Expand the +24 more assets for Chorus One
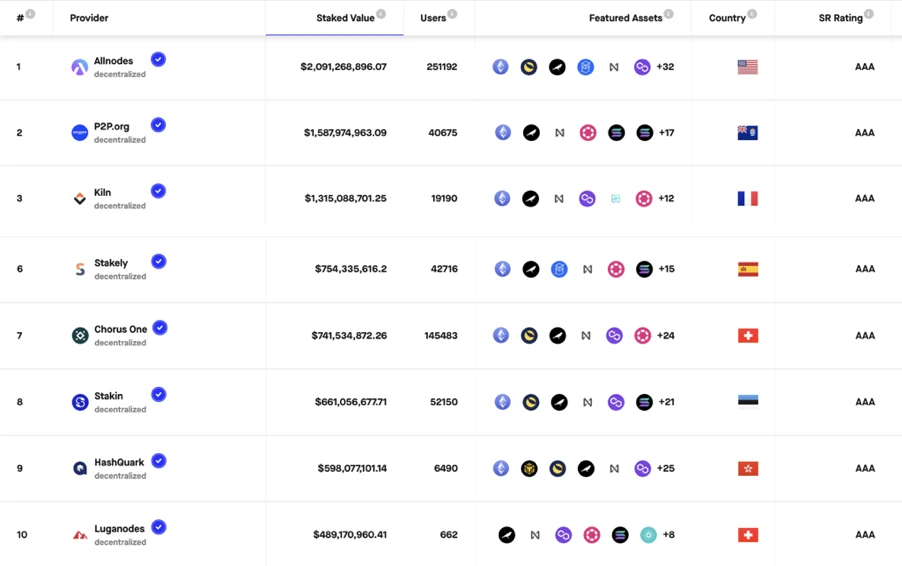Image resolution: width=902 pixels, height=566 pixels. click(x=665, y=335)
